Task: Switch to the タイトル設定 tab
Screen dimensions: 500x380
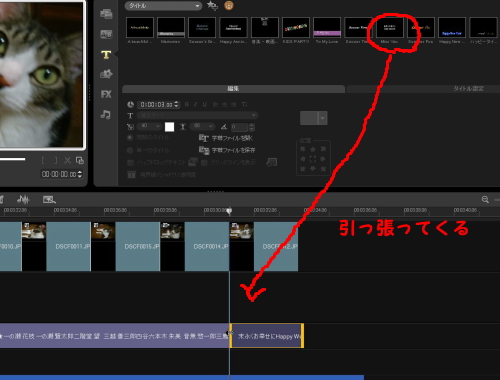Action: tap(423, 89)
